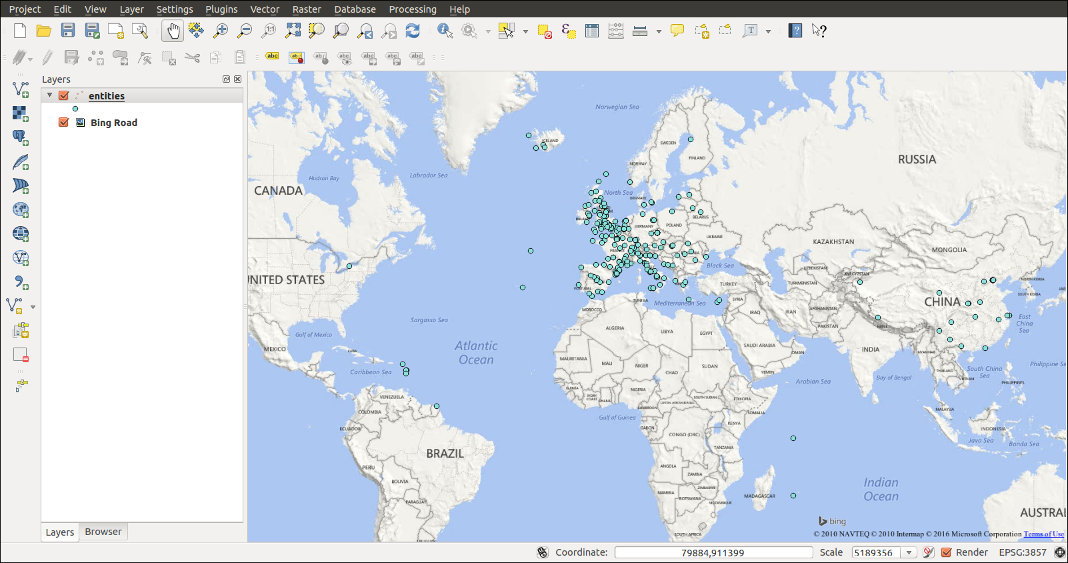Image resolution: width=1068 pixels, height=563 pixels.
Task: Uncheck the entities layer visibility checkbox
Action: click(x=64, y=96)
